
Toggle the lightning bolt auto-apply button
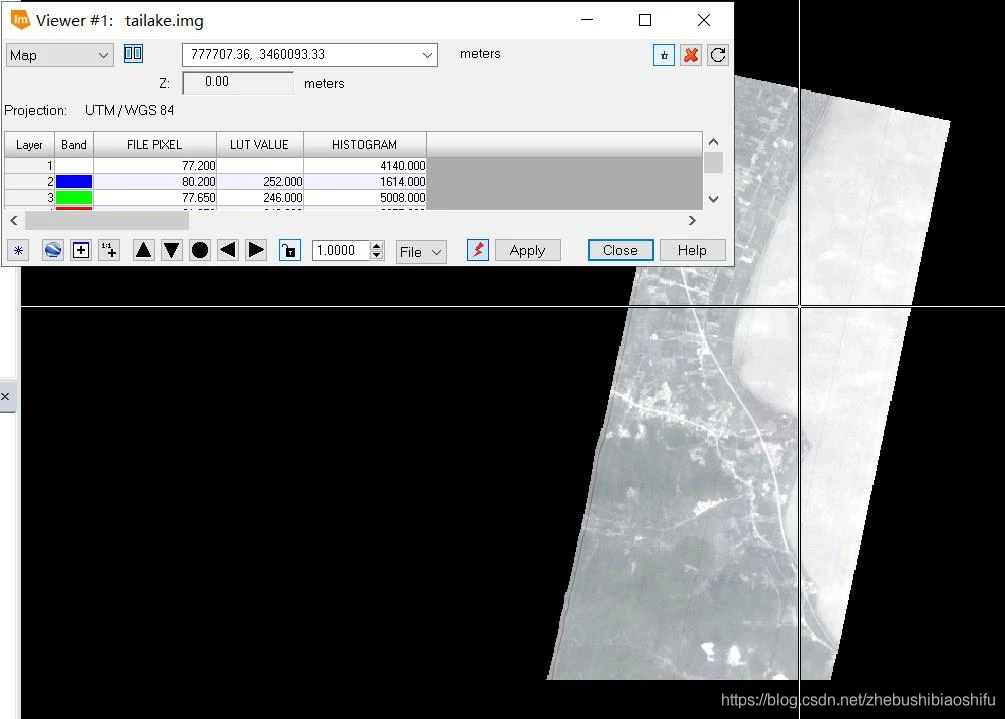click(x=478, y=250)
